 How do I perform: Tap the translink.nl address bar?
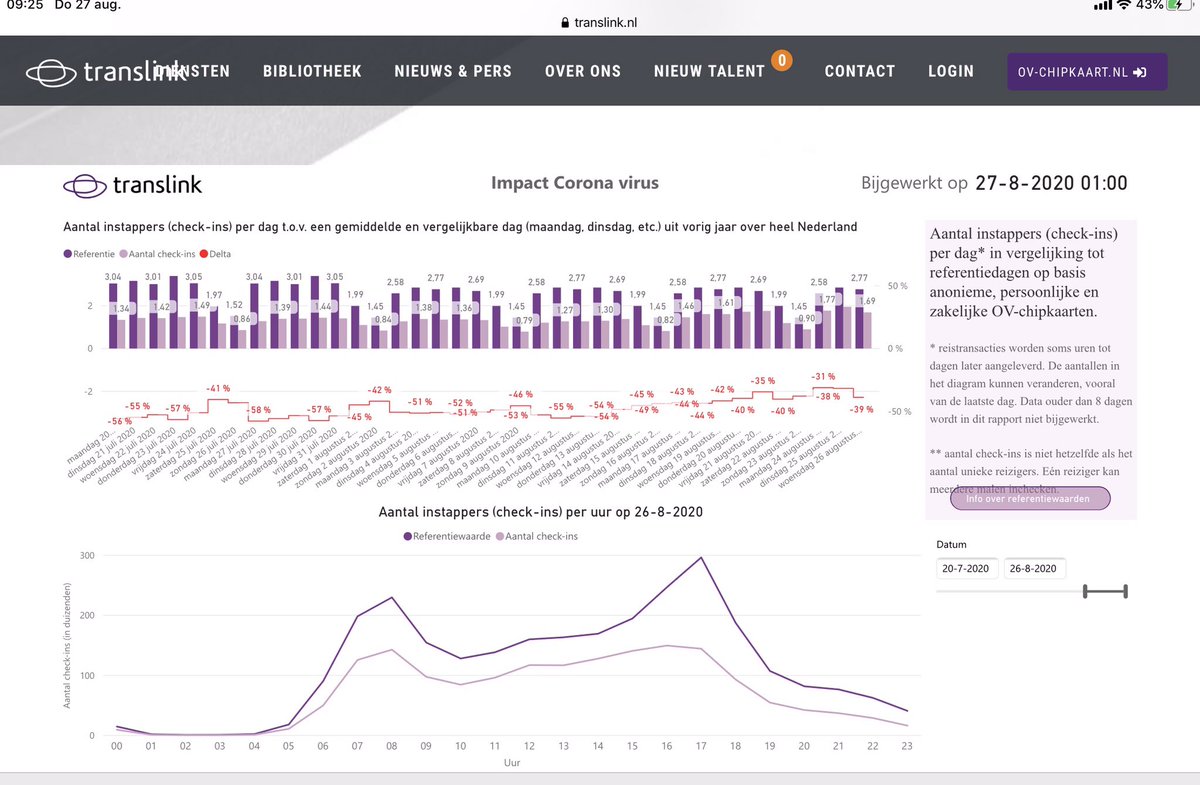click(600, 22)
